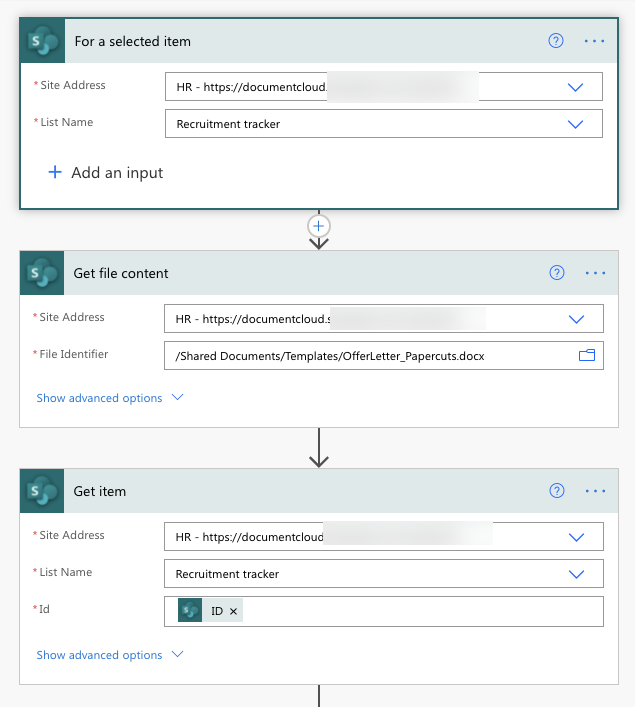Insert new step via plus connector
The width and height of the screenshot is (635, 707).
[x=319, y=226]
